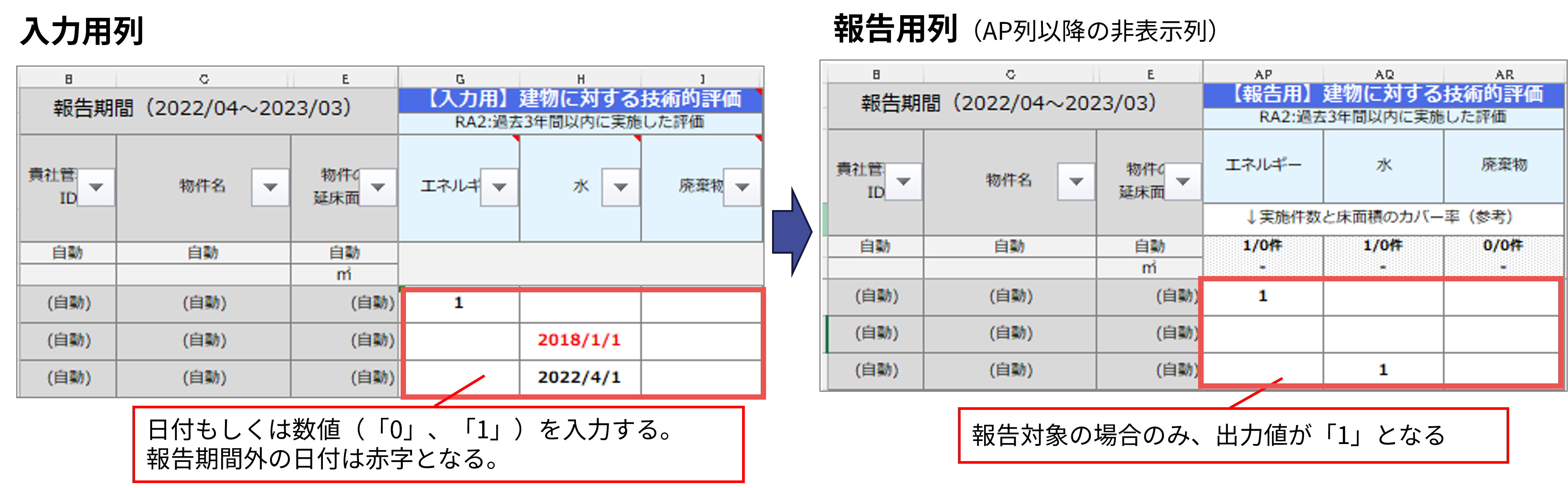Open the 廃棄物 filter dropdown in the input table

tap(742, 187)
